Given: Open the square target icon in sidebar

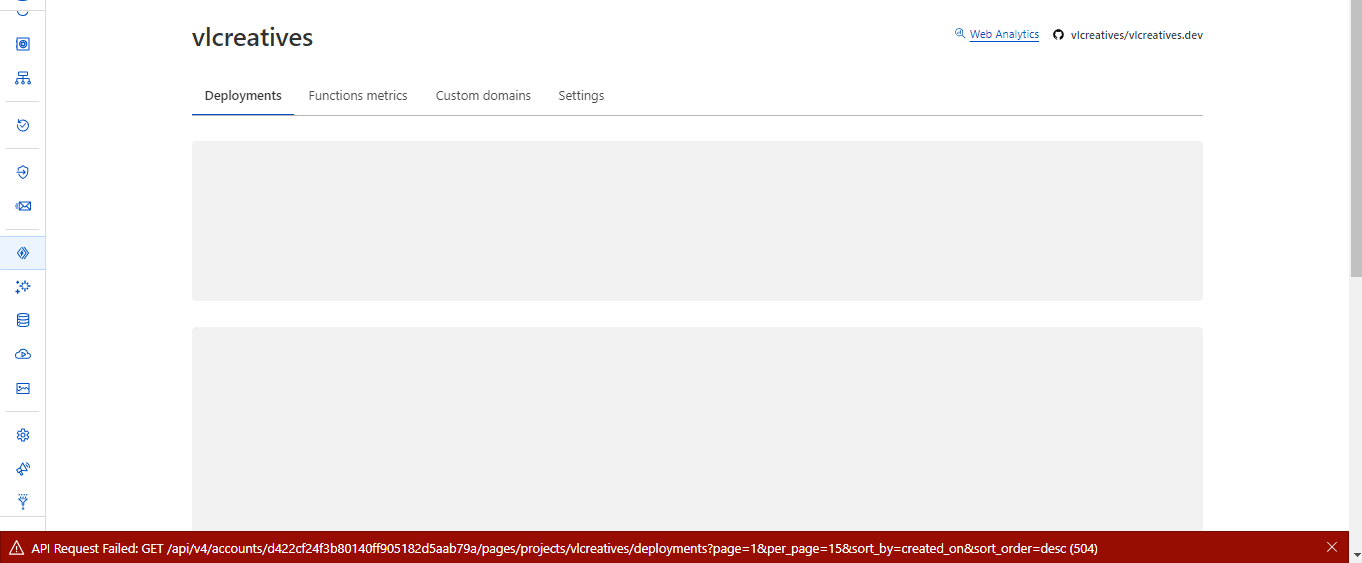Looking at the screenshot, I should point(23,44).
